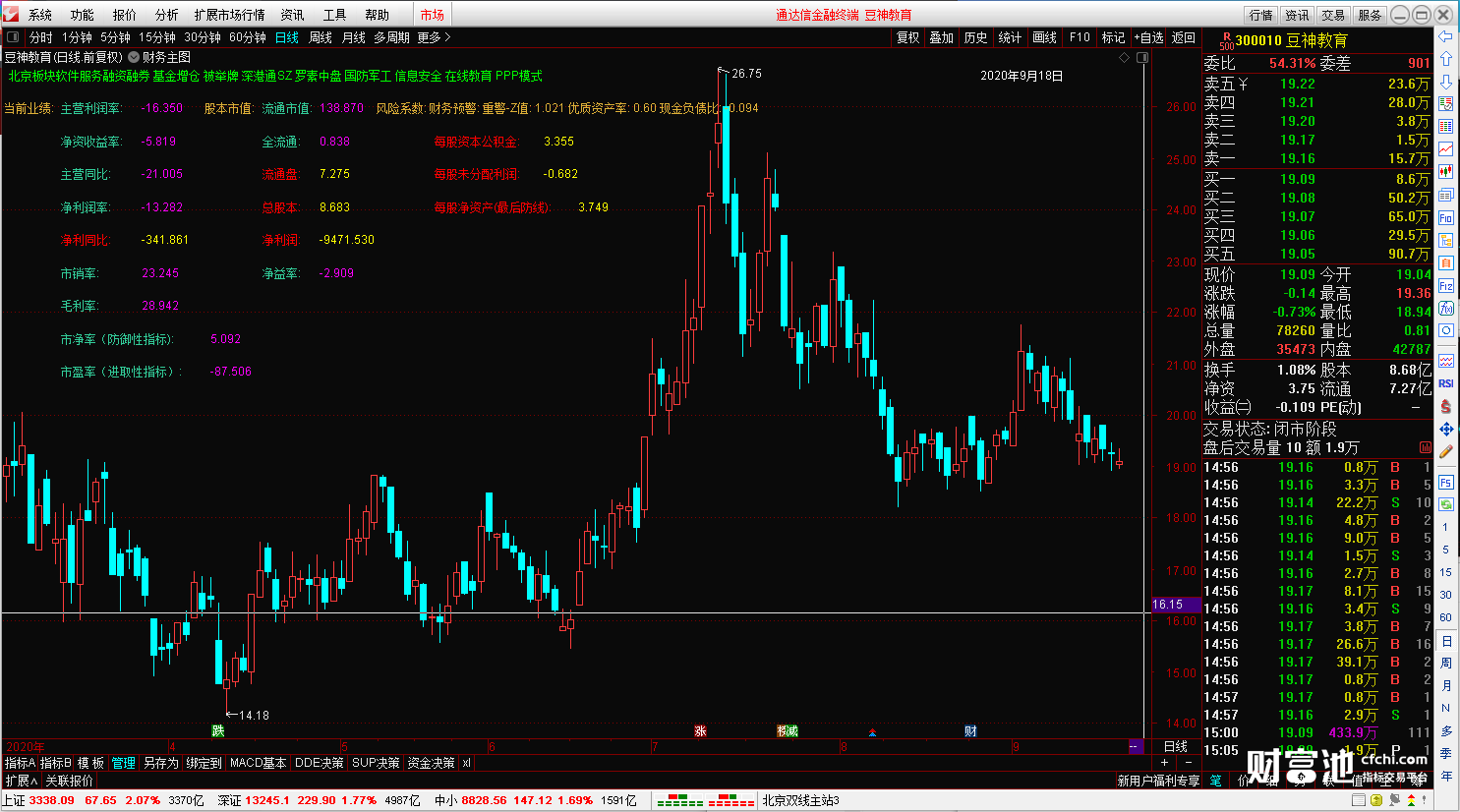Click the 统计 toolbar button
Image resolution: width=1460 pixels, height=812 pixels.
[x=1010, y=37]
